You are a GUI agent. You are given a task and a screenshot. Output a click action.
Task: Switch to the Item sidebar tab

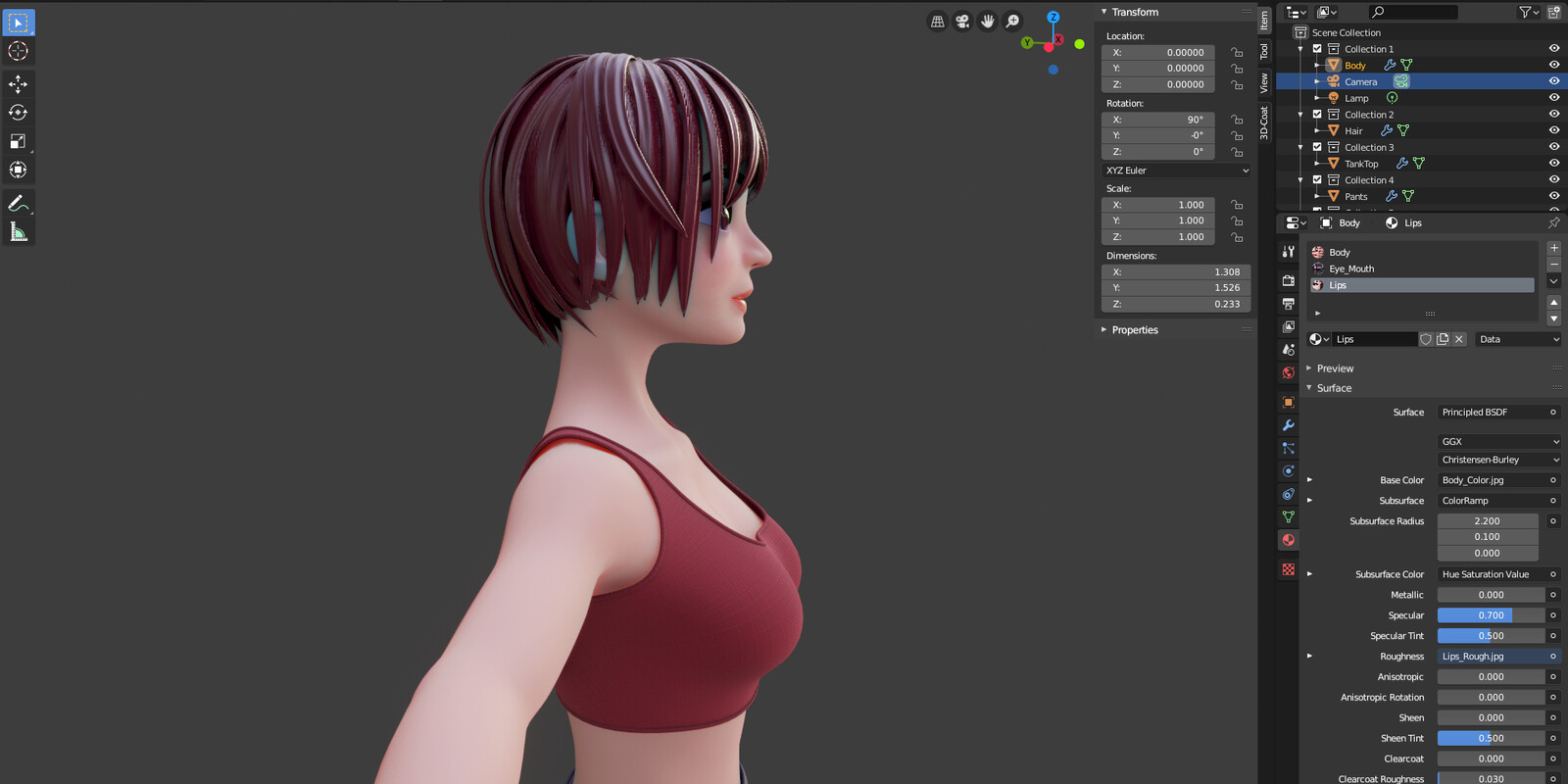tap(1264, 20)
